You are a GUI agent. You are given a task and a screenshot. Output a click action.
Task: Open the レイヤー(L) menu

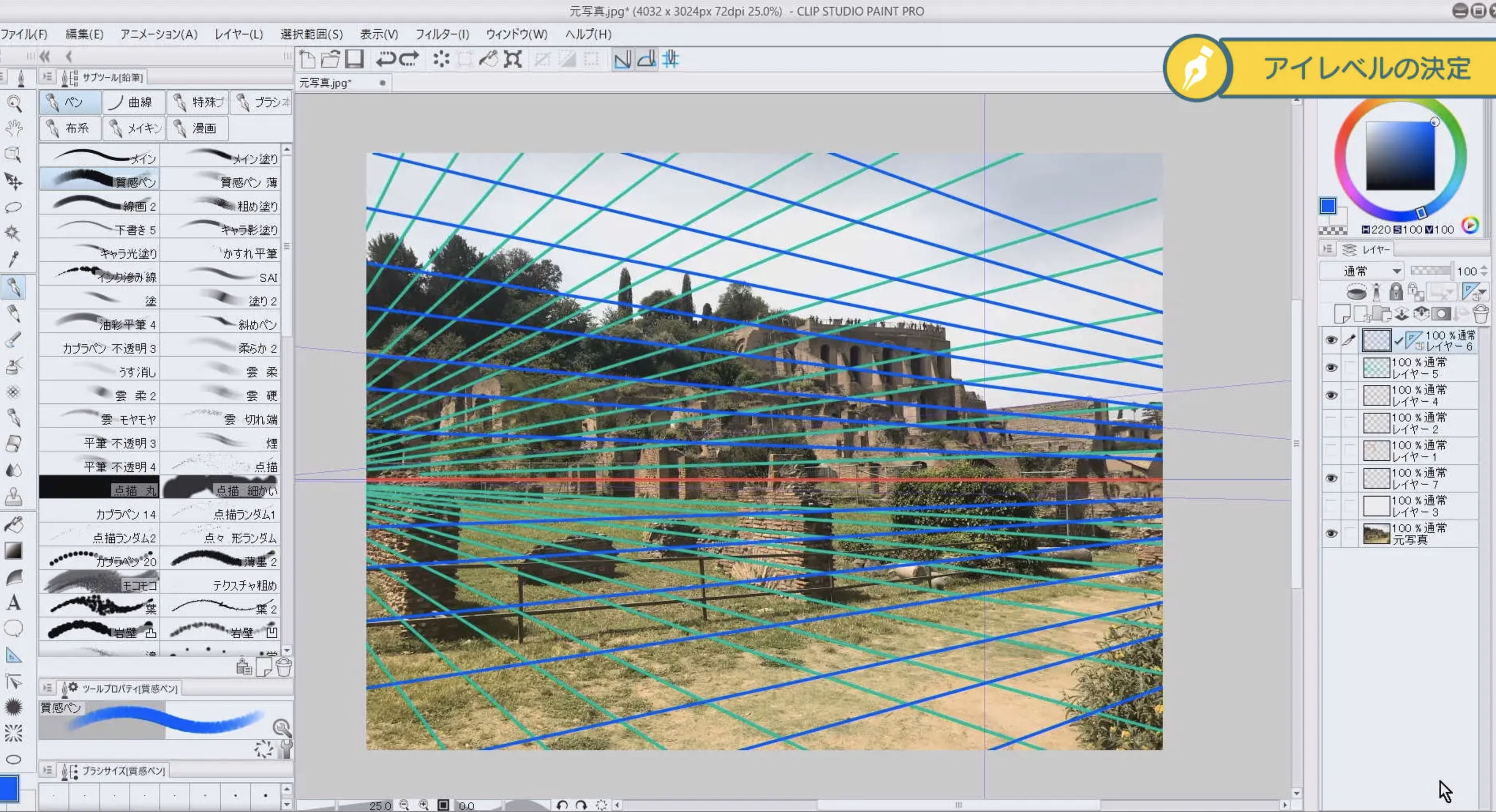(x=239, y=34)
